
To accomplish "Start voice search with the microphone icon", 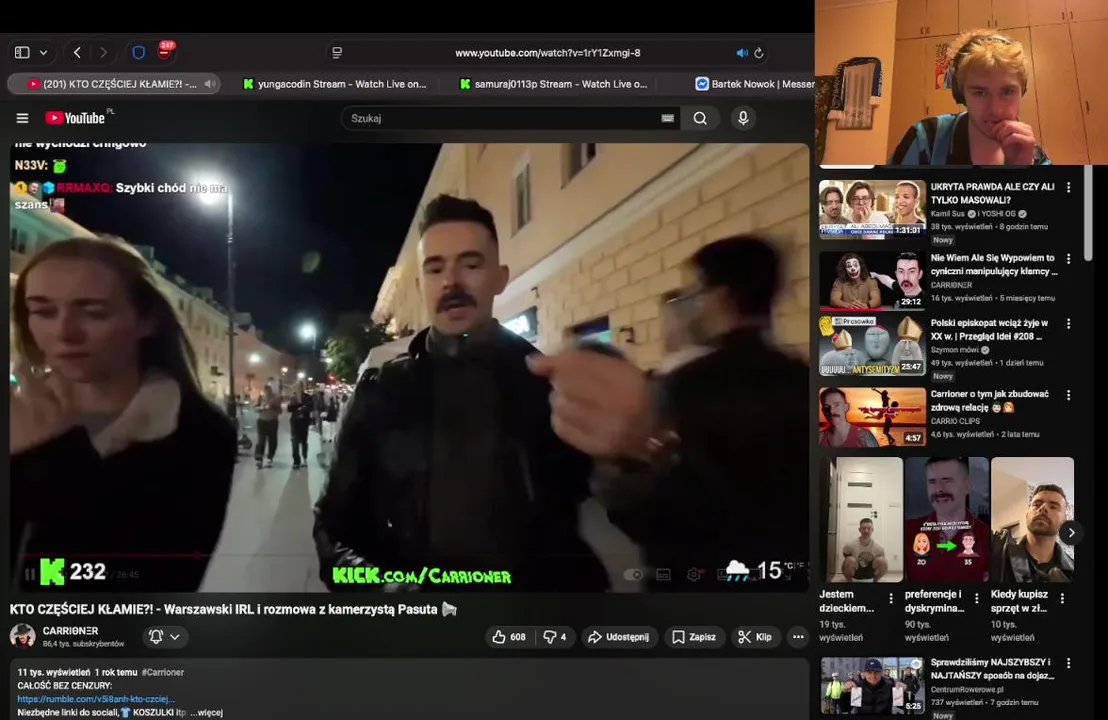I will [743, 118].
